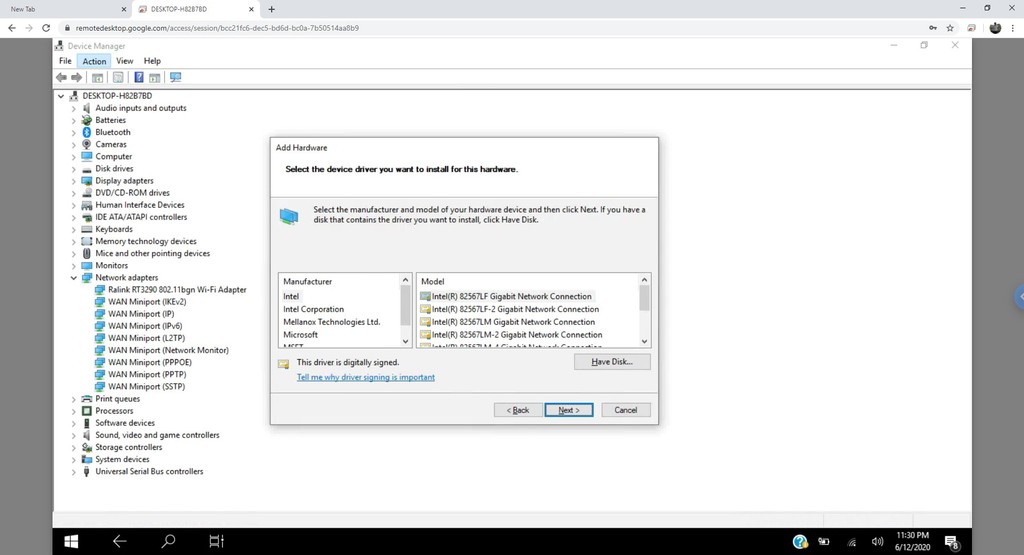Click the remote taskbar search magnifier icon
The width and height of the screenshot is (1024, 555).
168,541
